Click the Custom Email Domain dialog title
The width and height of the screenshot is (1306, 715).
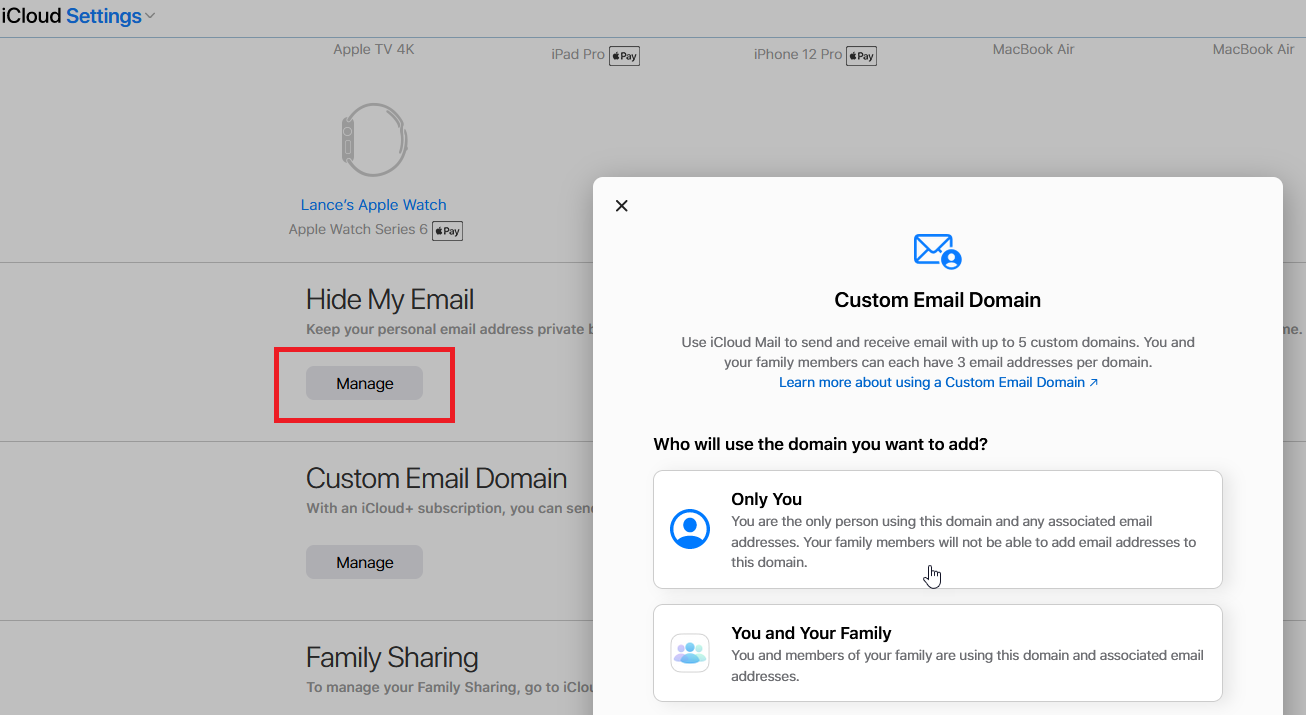tap(938, 300)
